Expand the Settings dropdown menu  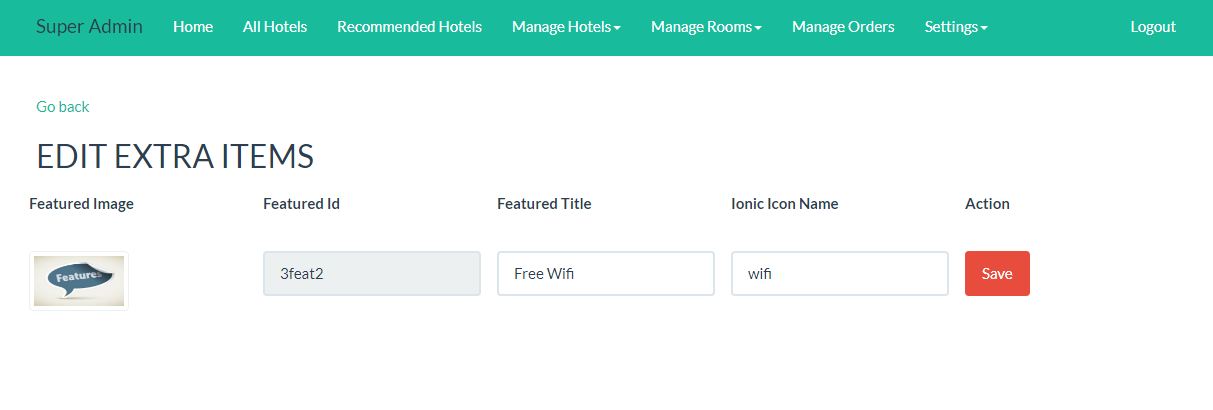pyautogui.click(x=956, y=27)
